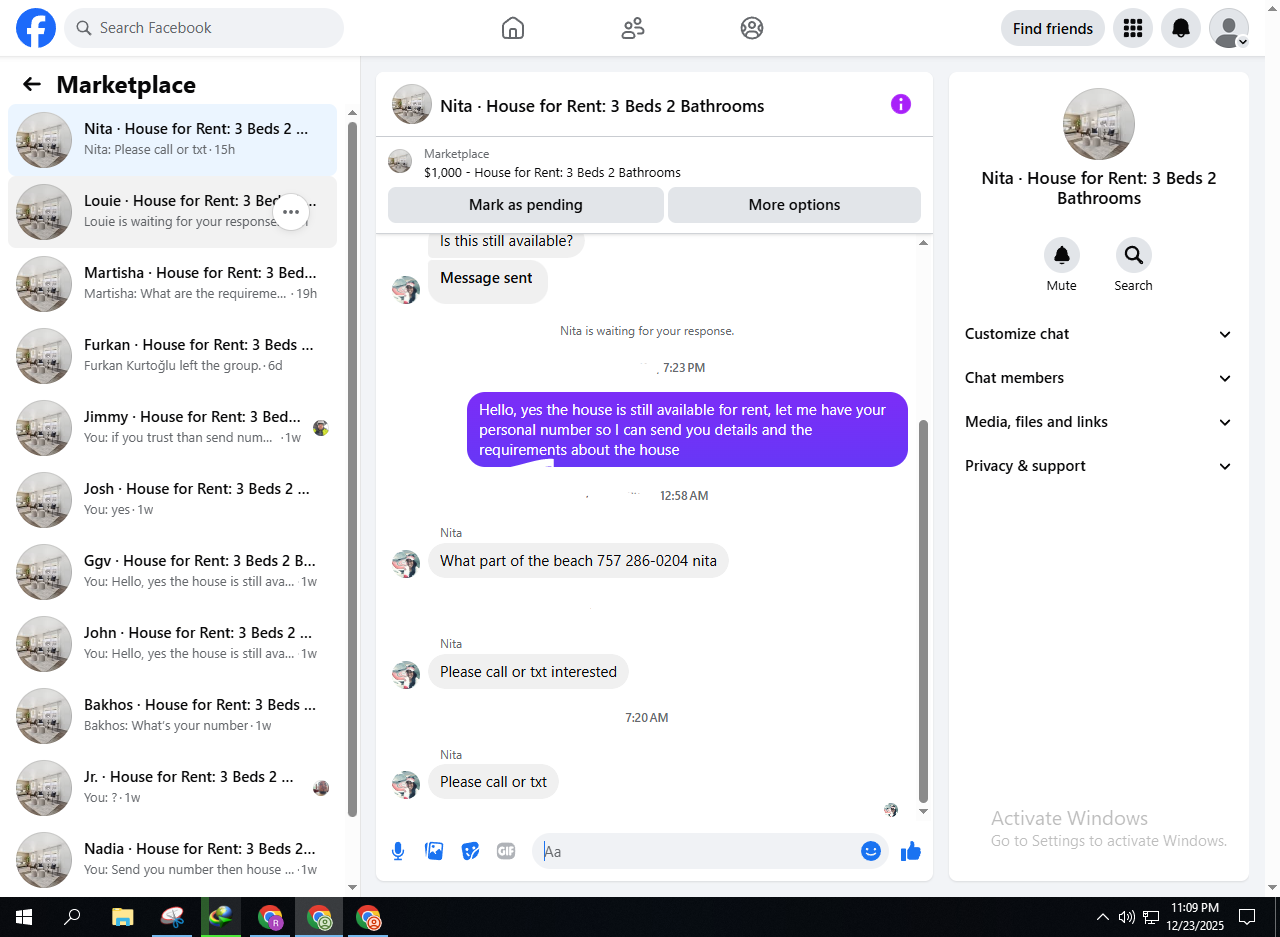1280x937 pixels.
Task: Click the message 'Please call or txt interested'
Action: point(528,672)
